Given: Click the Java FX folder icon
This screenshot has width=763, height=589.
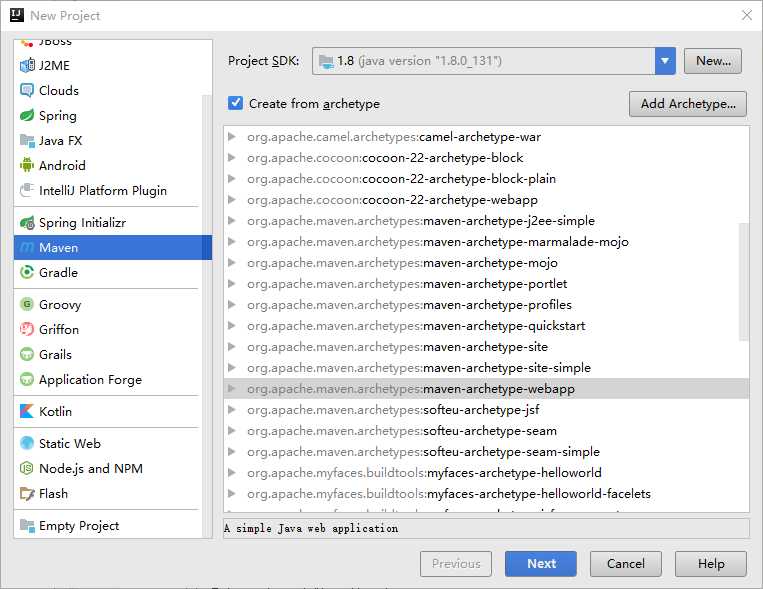Looking at the screenshot, I should click(x=27, y=141).
